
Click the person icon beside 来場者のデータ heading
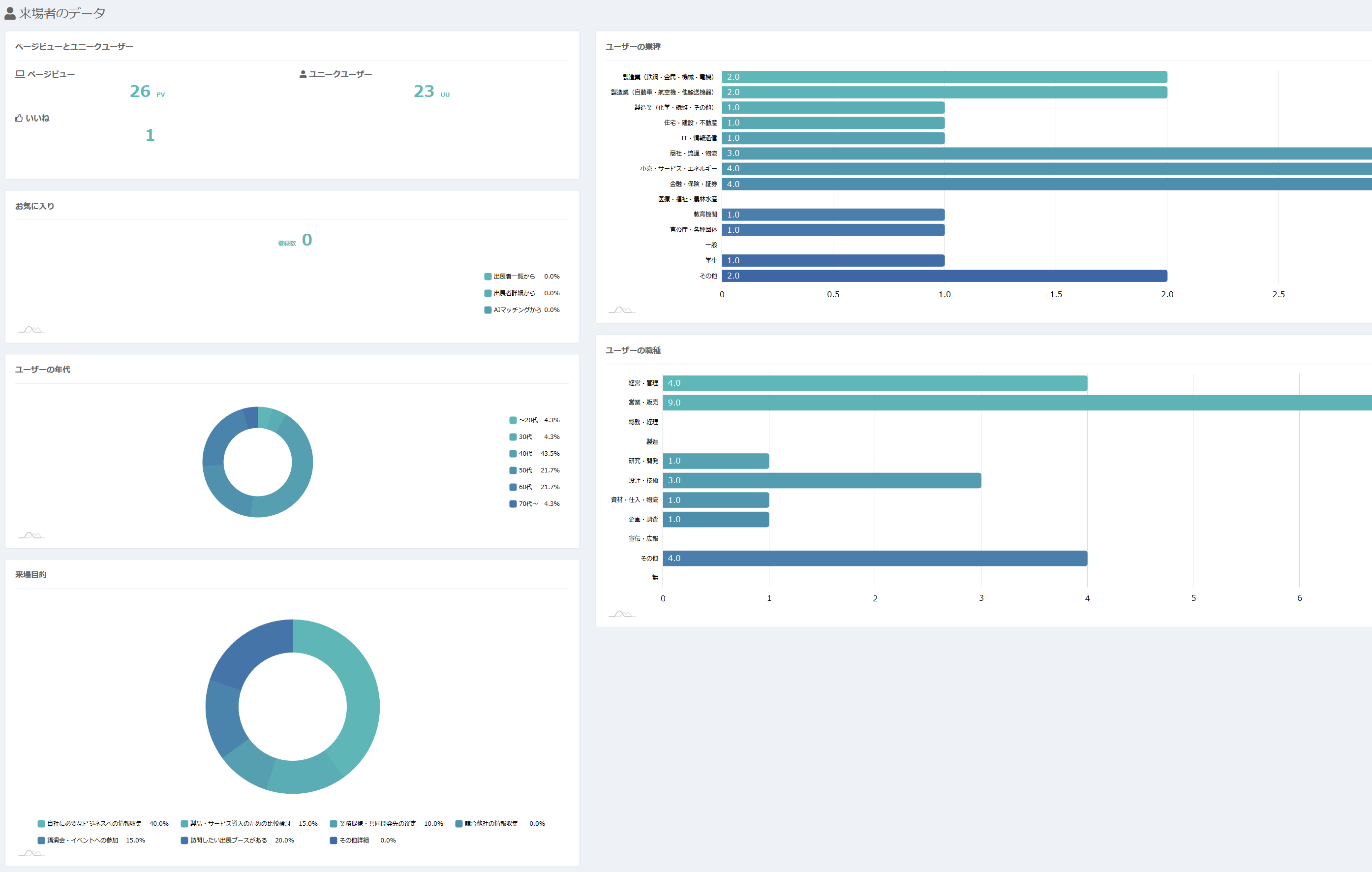[x=10, y=14]
